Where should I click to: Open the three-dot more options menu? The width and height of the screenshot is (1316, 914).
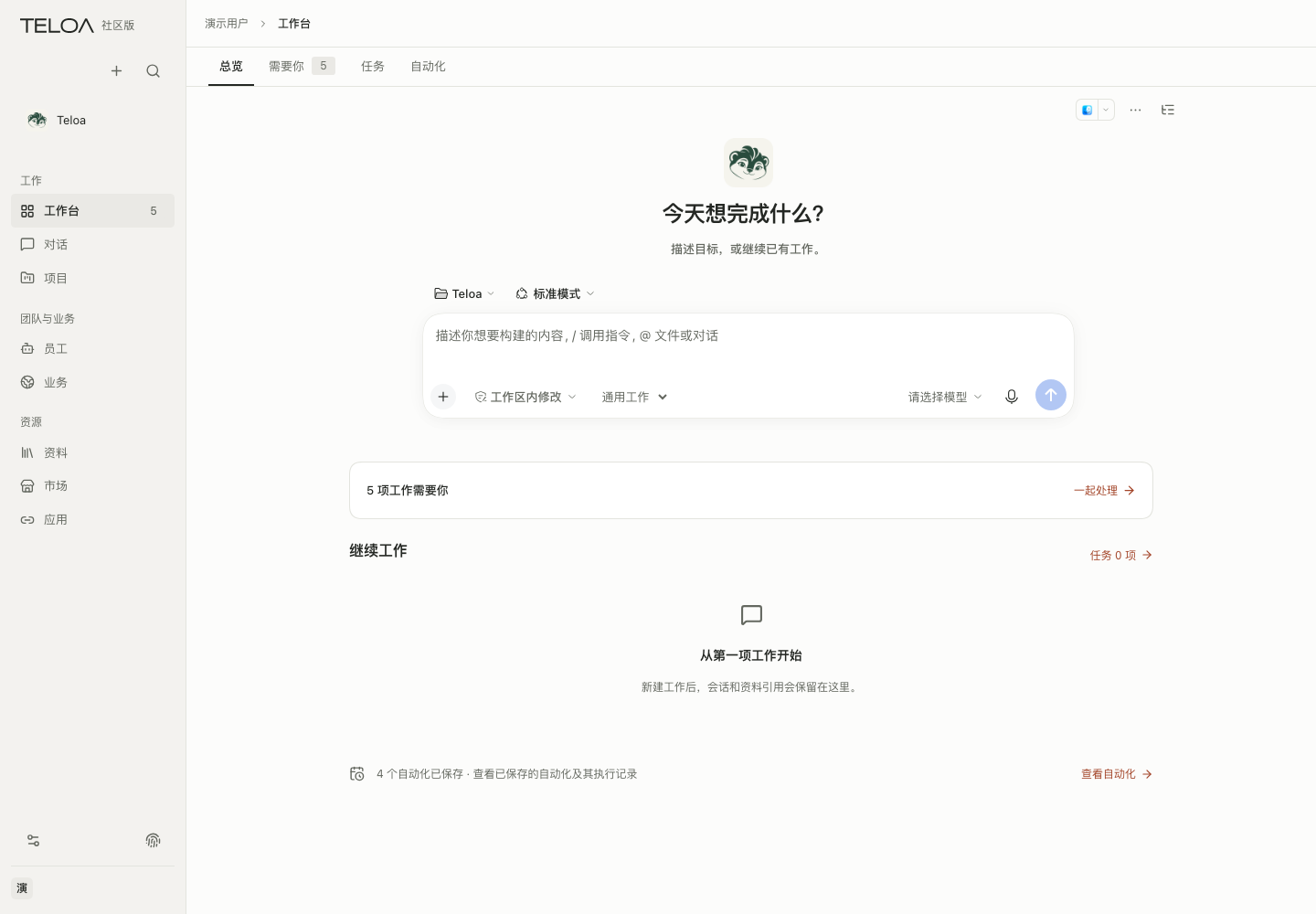click(1135, 110)
